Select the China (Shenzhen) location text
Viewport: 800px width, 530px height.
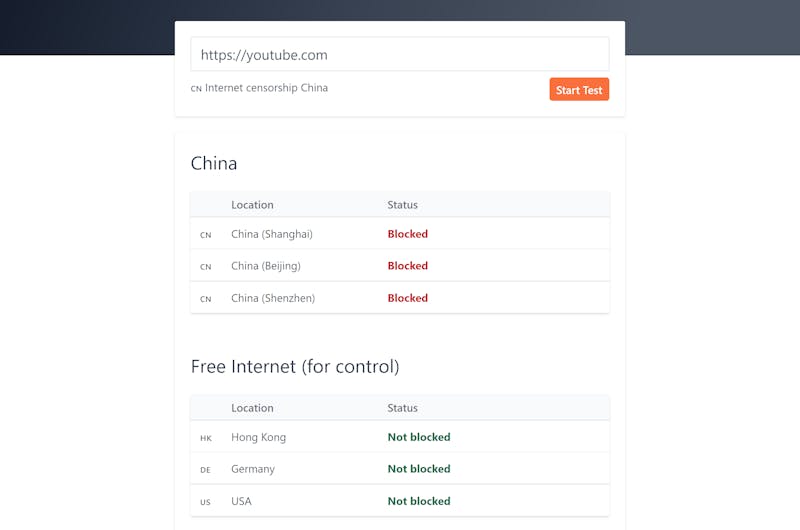point(273,298)
